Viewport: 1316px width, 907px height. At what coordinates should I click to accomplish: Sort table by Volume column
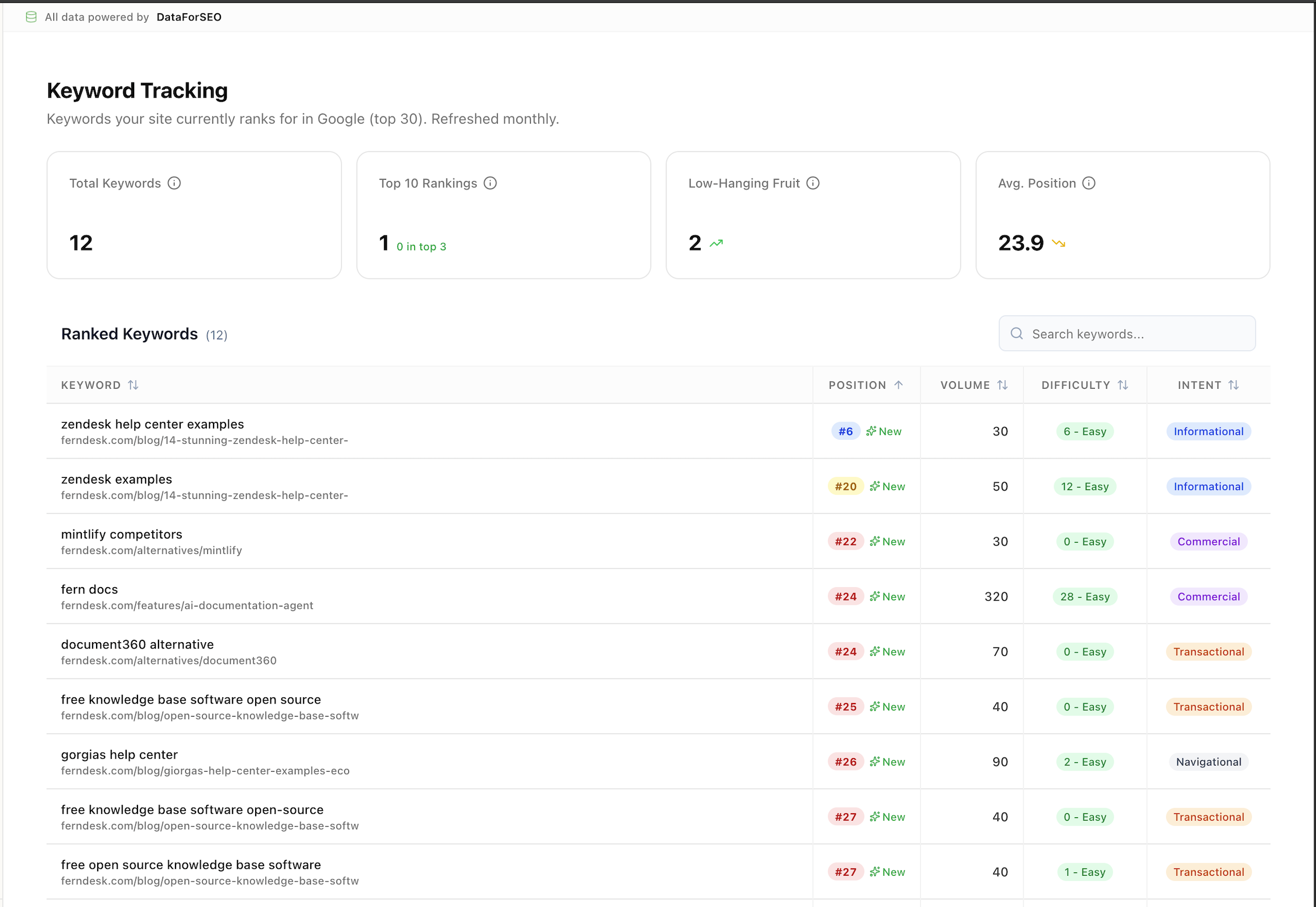1003,385
